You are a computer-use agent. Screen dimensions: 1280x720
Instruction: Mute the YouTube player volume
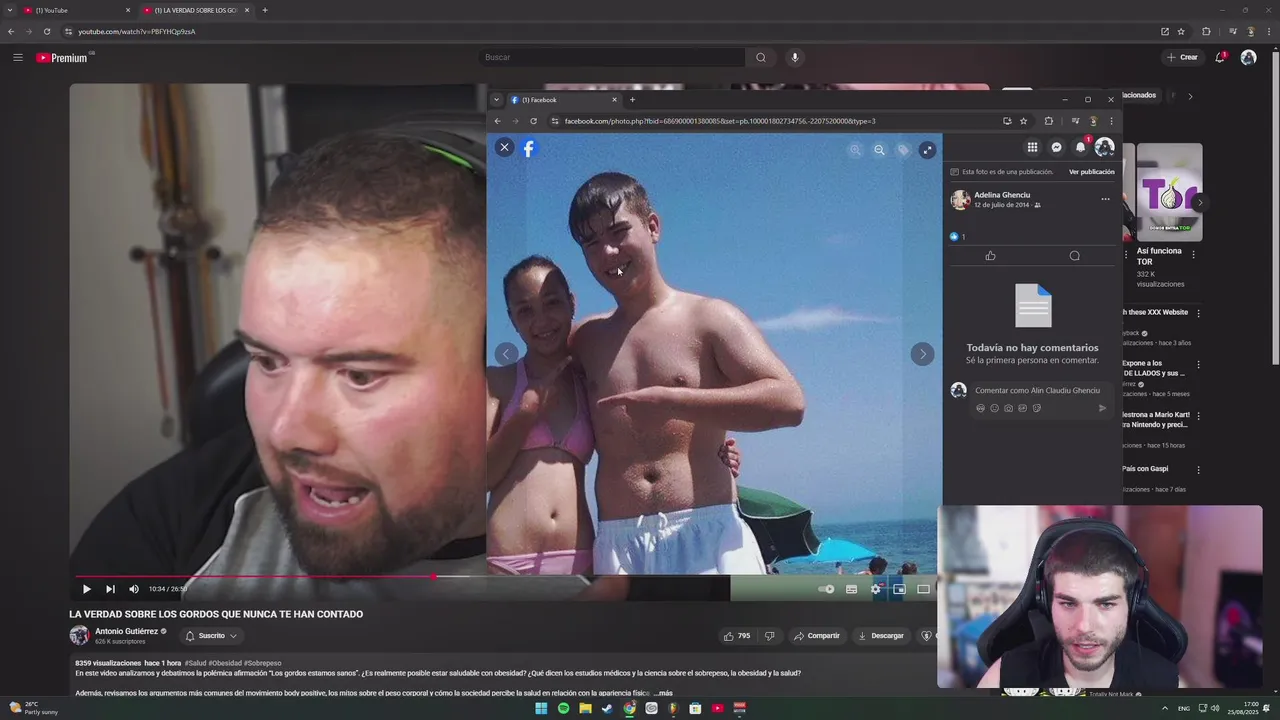tap(134, 589)
